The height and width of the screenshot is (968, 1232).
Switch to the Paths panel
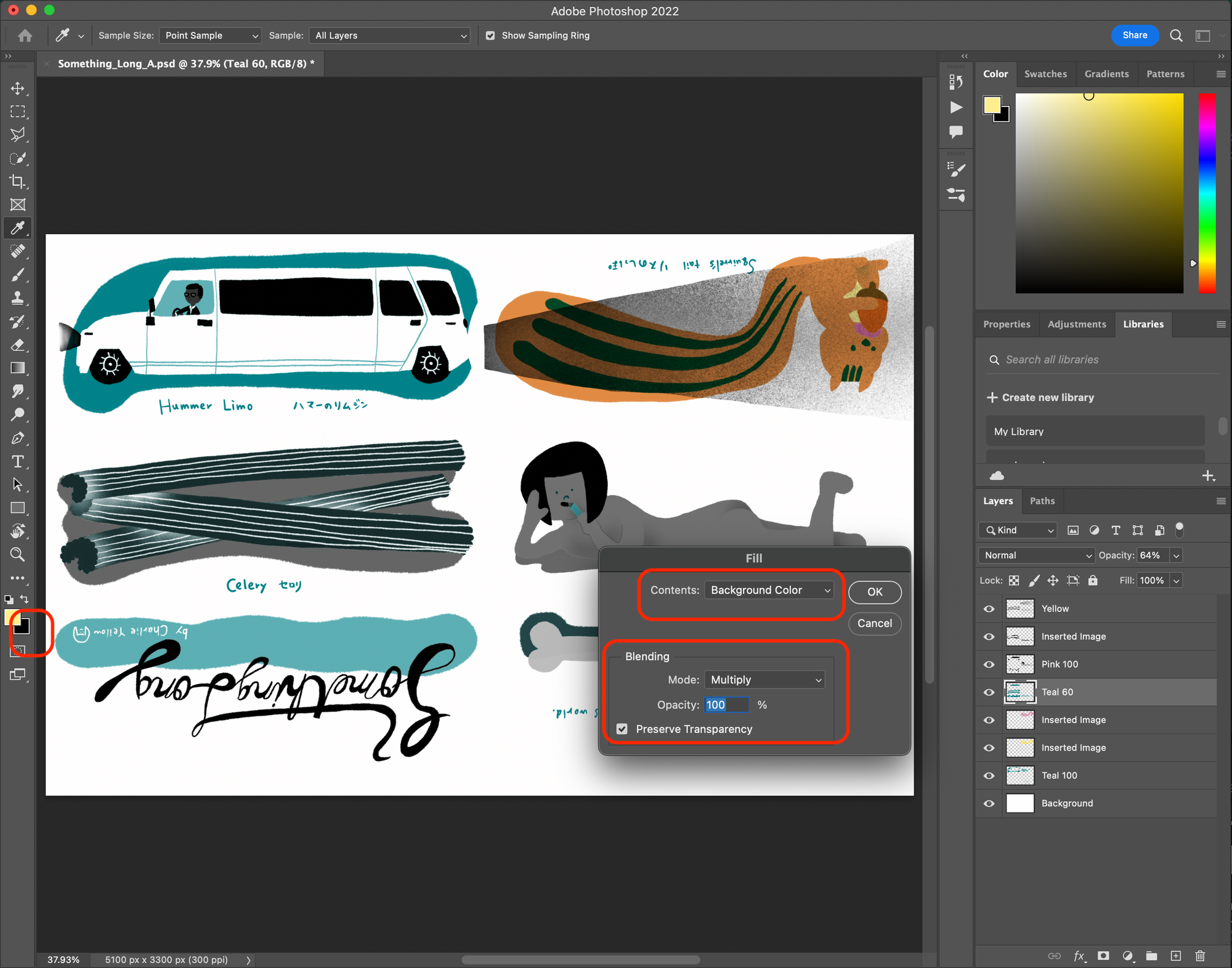[1042, 501]
